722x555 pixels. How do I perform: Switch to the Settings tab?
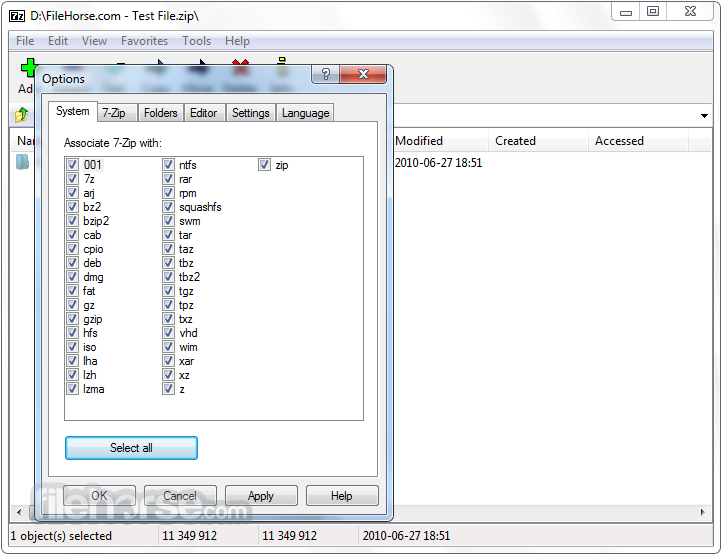[250, 113]
